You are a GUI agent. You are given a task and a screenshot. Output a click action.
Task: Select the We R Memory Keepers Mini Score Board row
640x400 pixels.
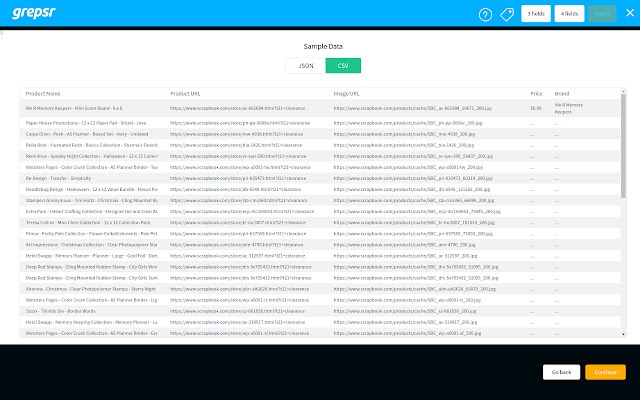tap(320, 108)
